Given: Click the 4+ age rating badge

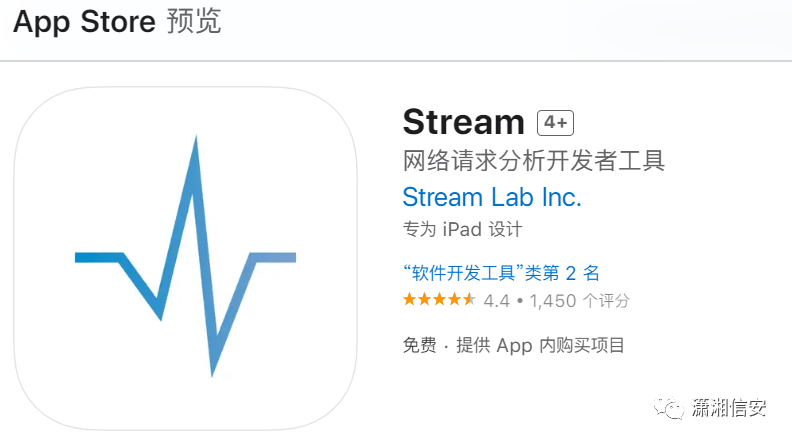Looking at the screenshot, I should click(x=555, y=123).
